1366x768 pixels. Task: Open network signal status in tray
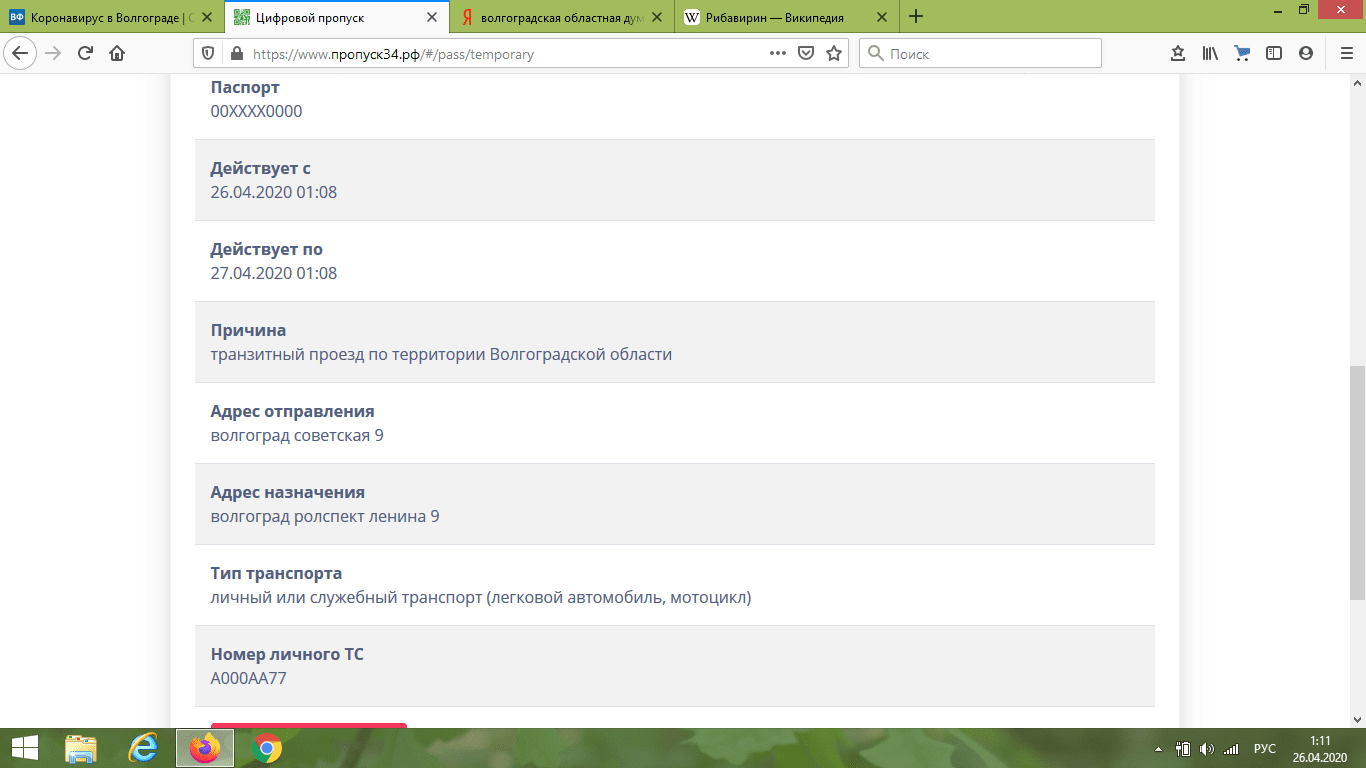tap(1231, 749)
